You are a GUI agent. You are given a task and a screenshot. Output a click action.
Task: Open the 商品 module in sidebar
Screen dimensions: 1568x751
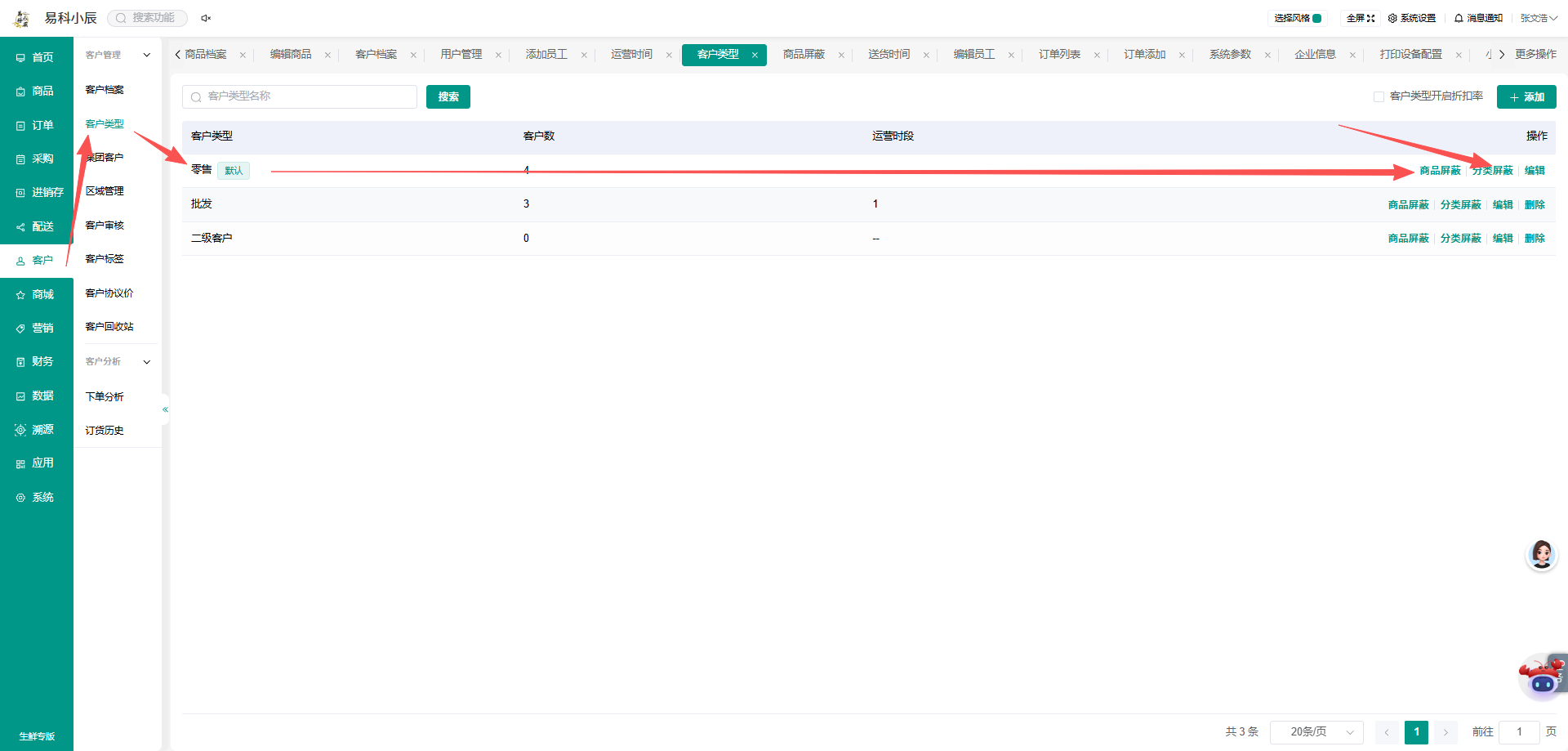[36, 91]
